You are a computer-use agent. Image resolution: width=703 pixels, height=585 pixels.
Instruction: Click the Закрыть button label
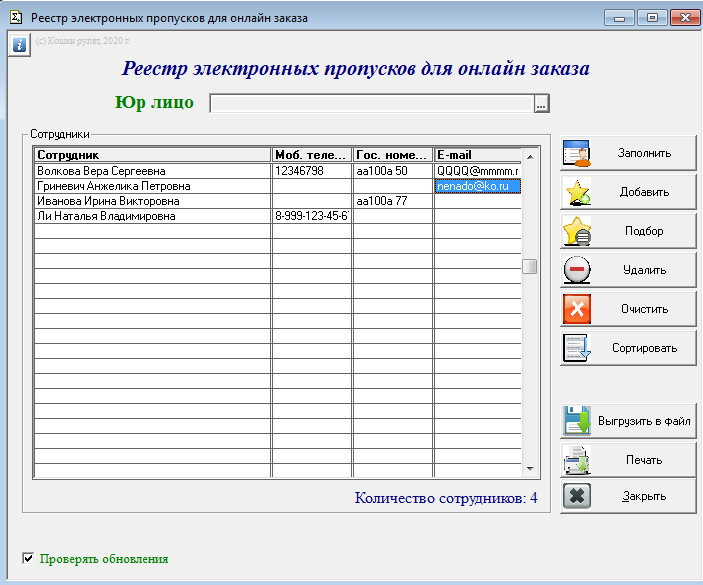pyautogui.click(x=644, y=496)
